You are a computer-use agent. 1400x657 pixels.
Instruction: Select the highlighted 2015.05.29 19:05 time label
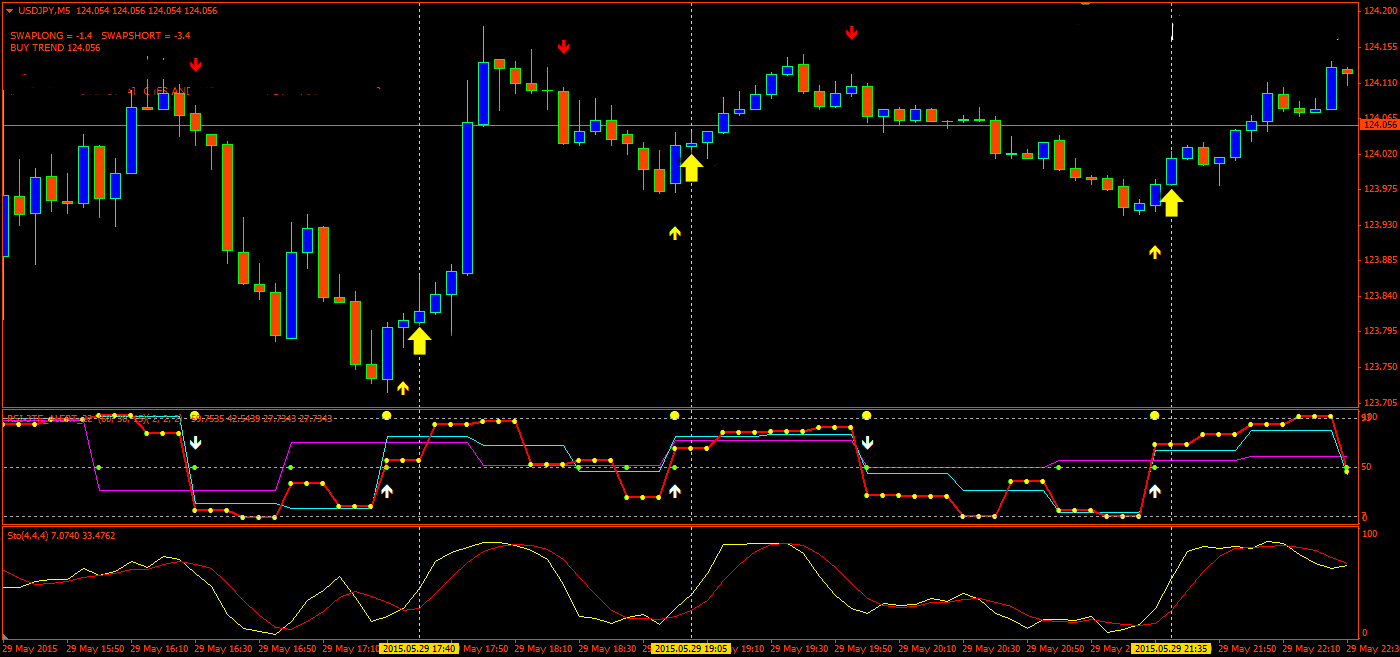coord(691,648)
